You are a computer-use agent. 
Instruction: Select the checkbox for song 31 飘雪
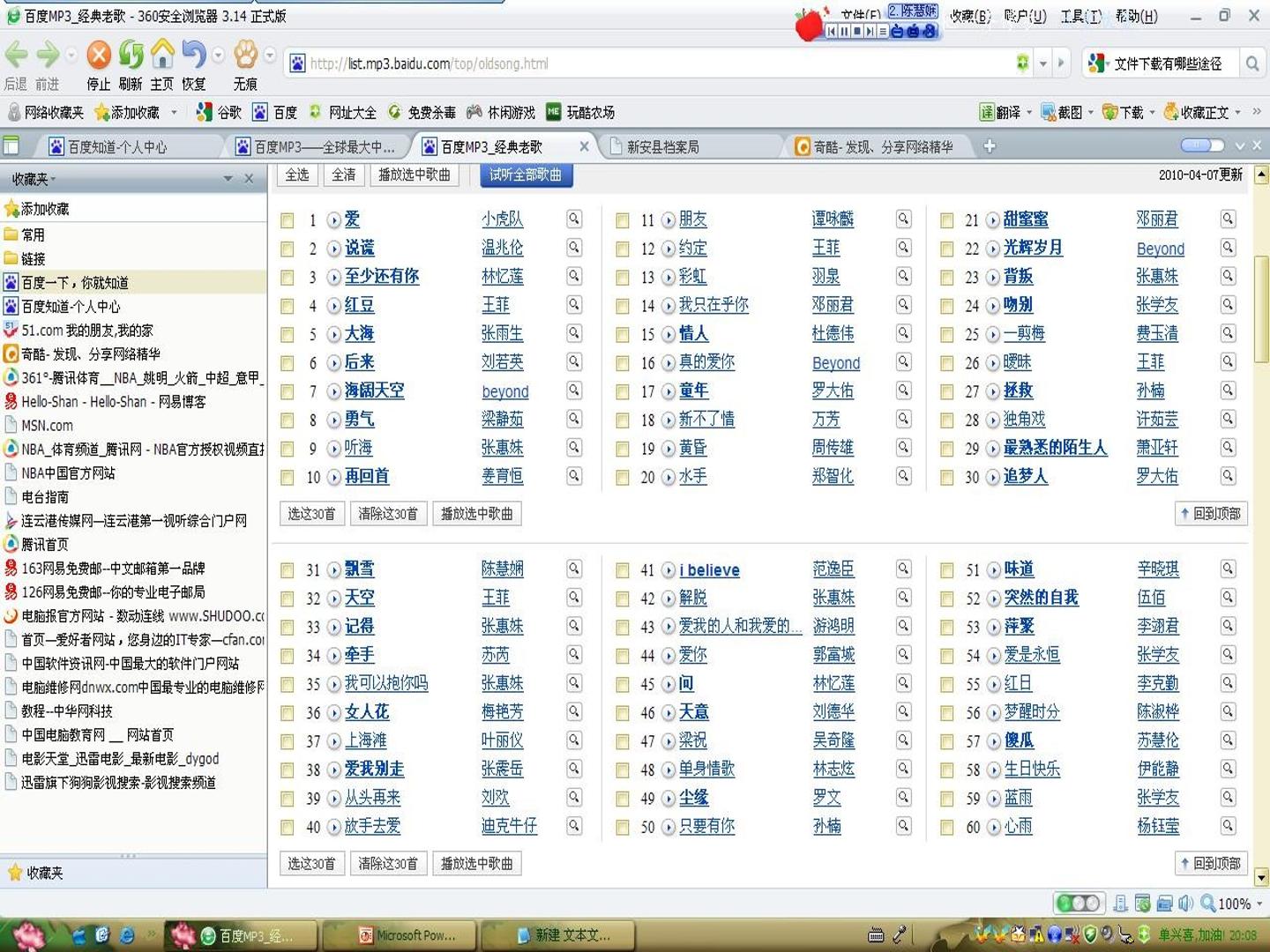288,571
